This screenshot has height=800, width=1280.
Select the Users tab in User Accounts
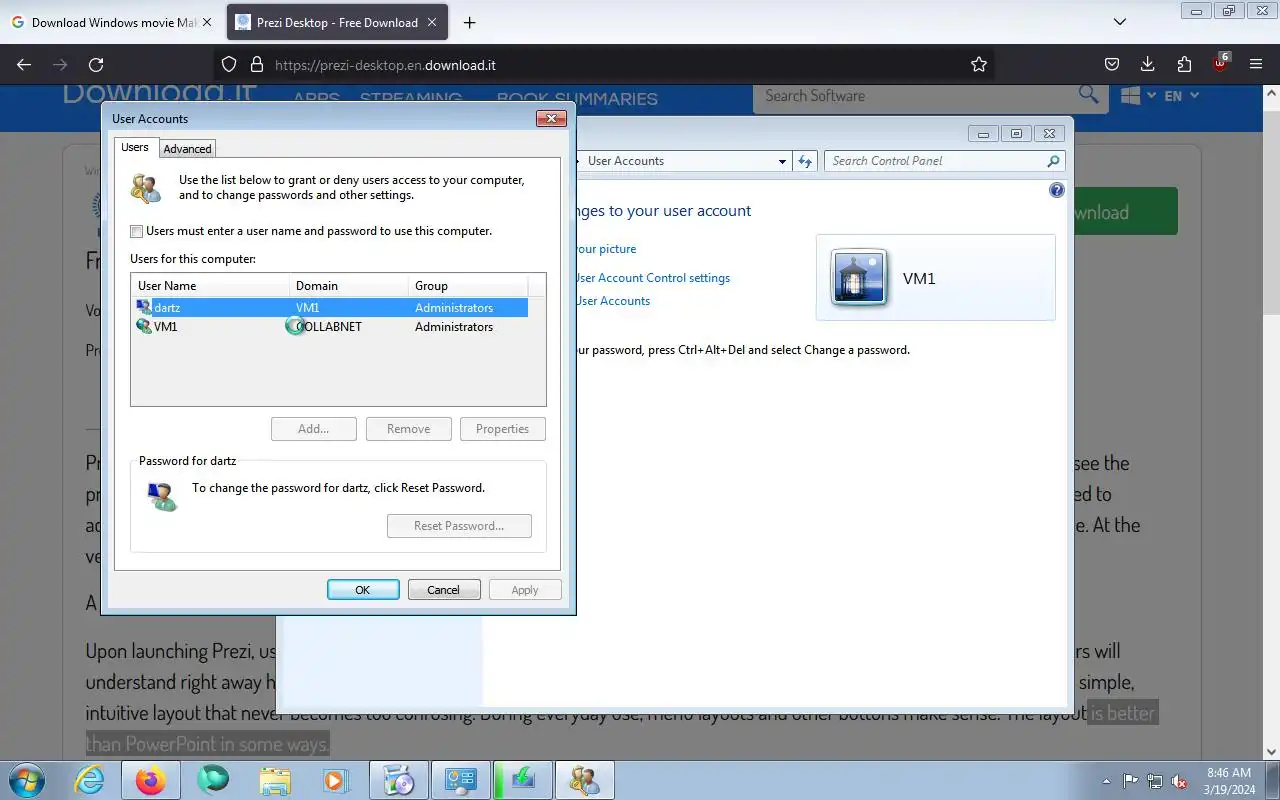point(135,147)
